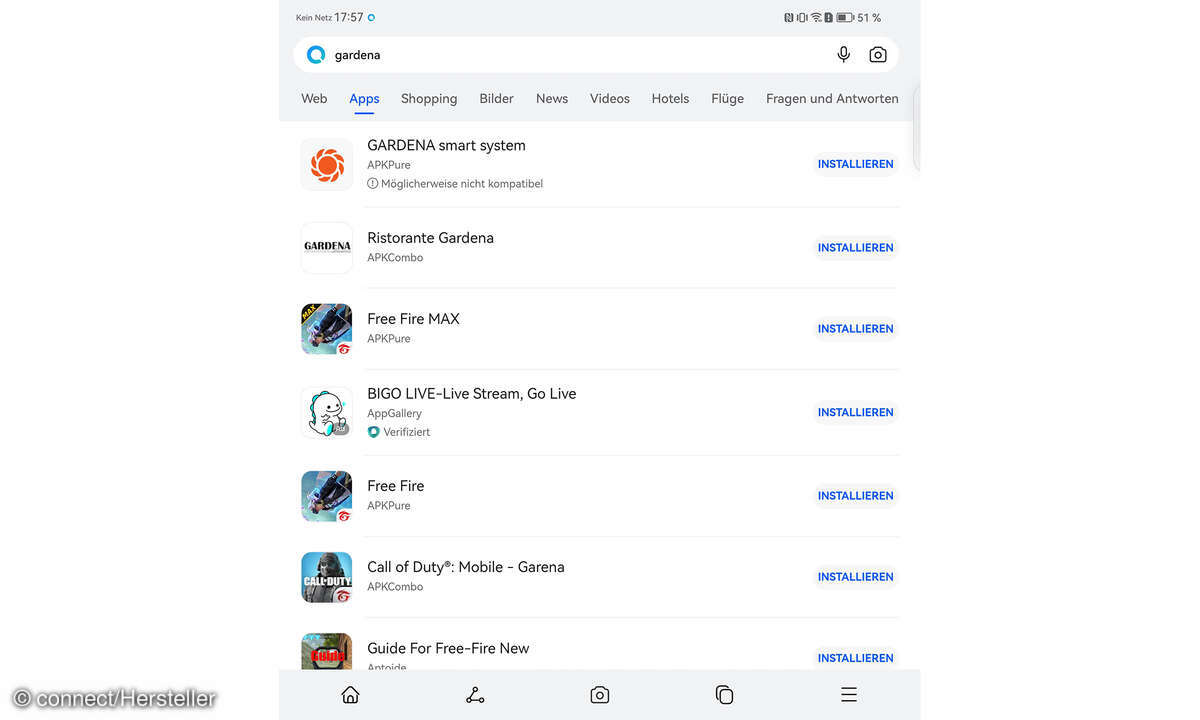This screenshot has height=720, width=1200.
Task: Tap GARDENA smart system app icon
Action: [327, 164]
